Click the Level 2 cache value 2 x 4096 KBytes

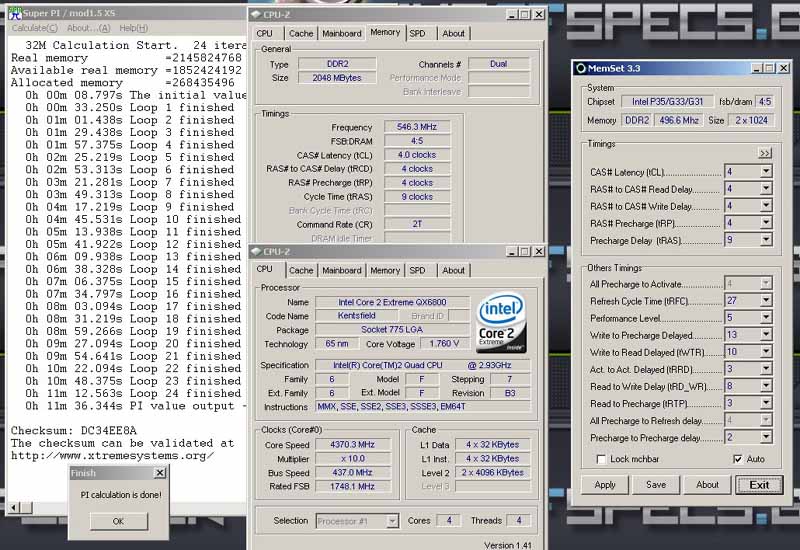(x=492, y=472)
